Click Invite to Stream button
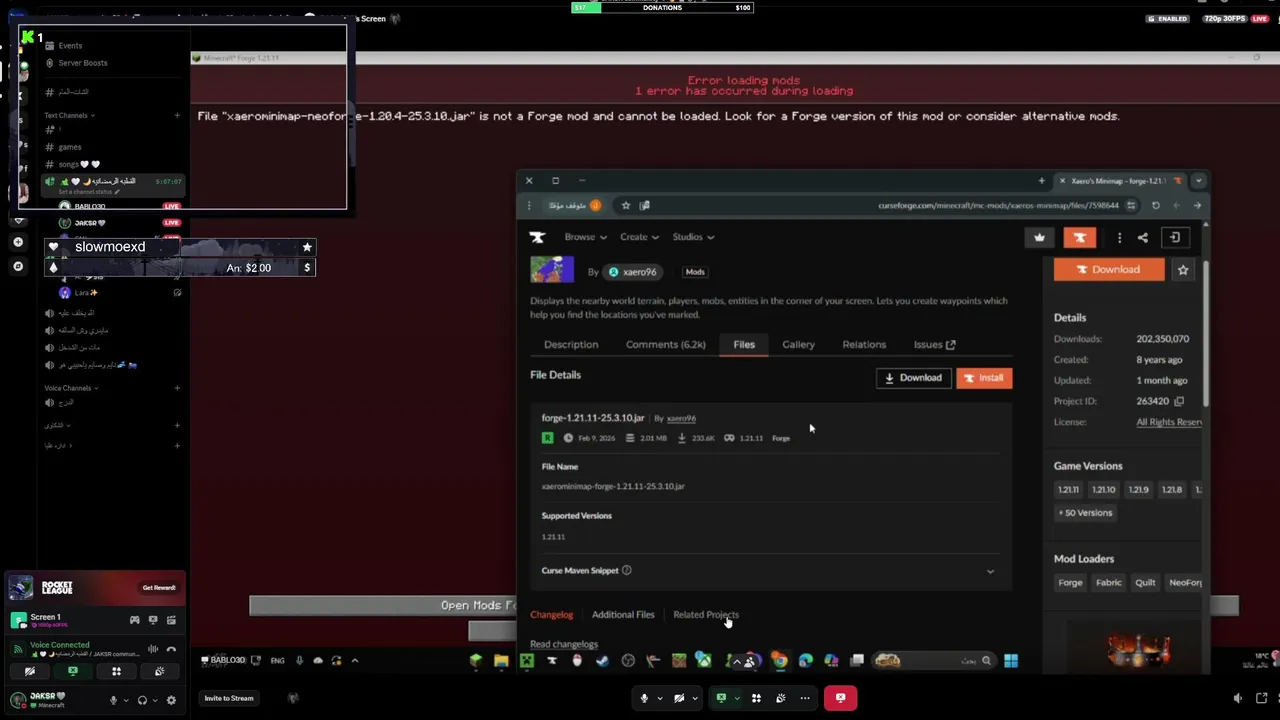 pos(229,698)
